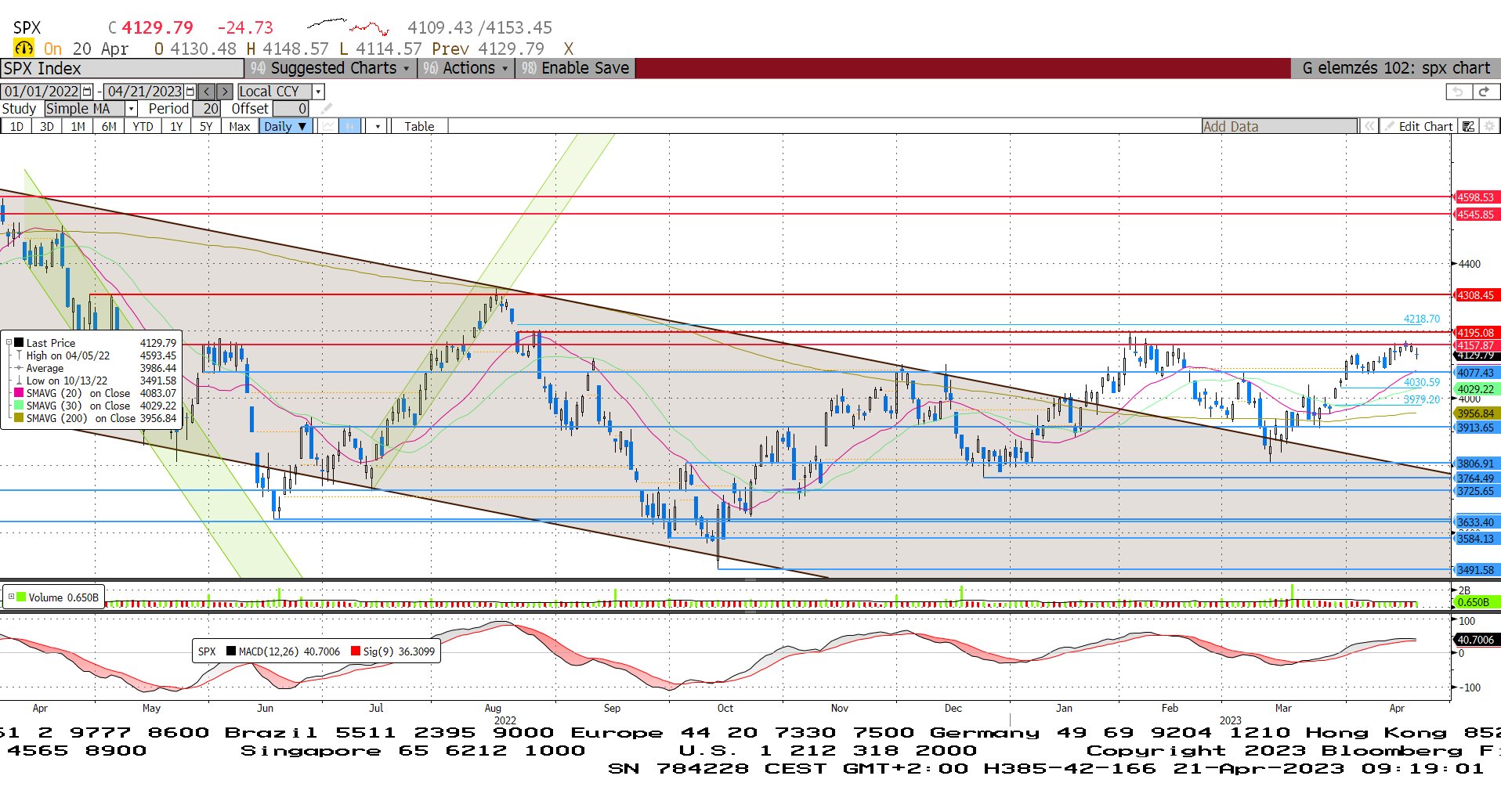Click the redo arrow icon
The image size is (1501, 812).
[1484, 92]
